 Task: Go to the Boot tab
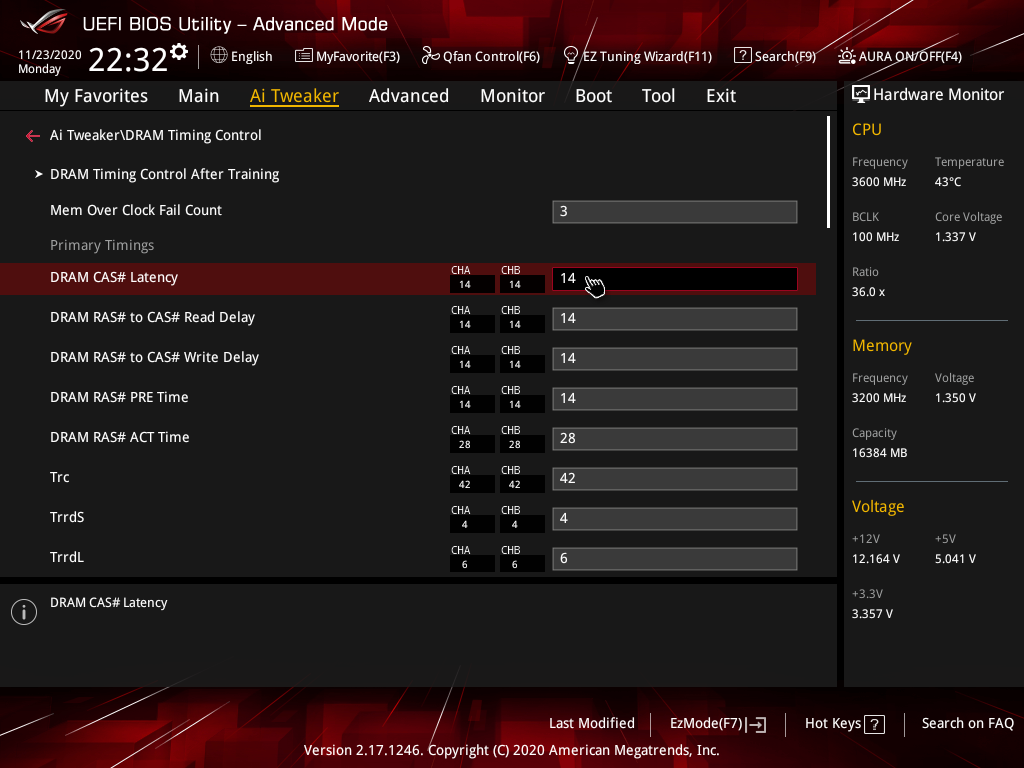click(x=593, y=96)
